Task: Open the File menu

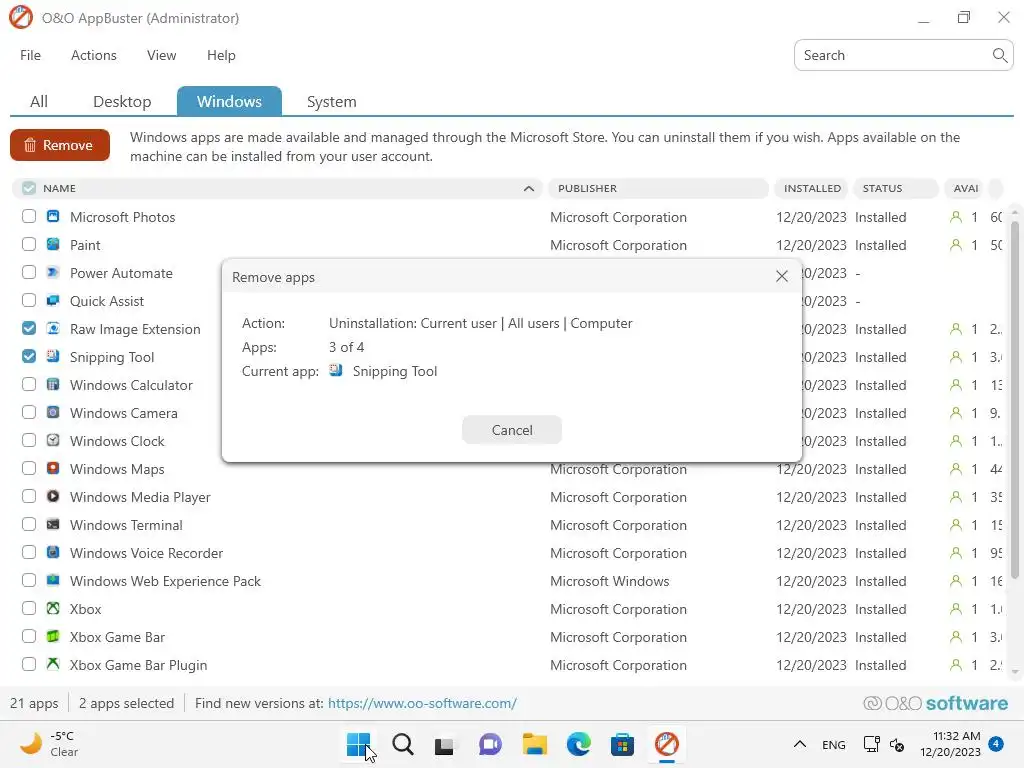Action: point(31,56)
